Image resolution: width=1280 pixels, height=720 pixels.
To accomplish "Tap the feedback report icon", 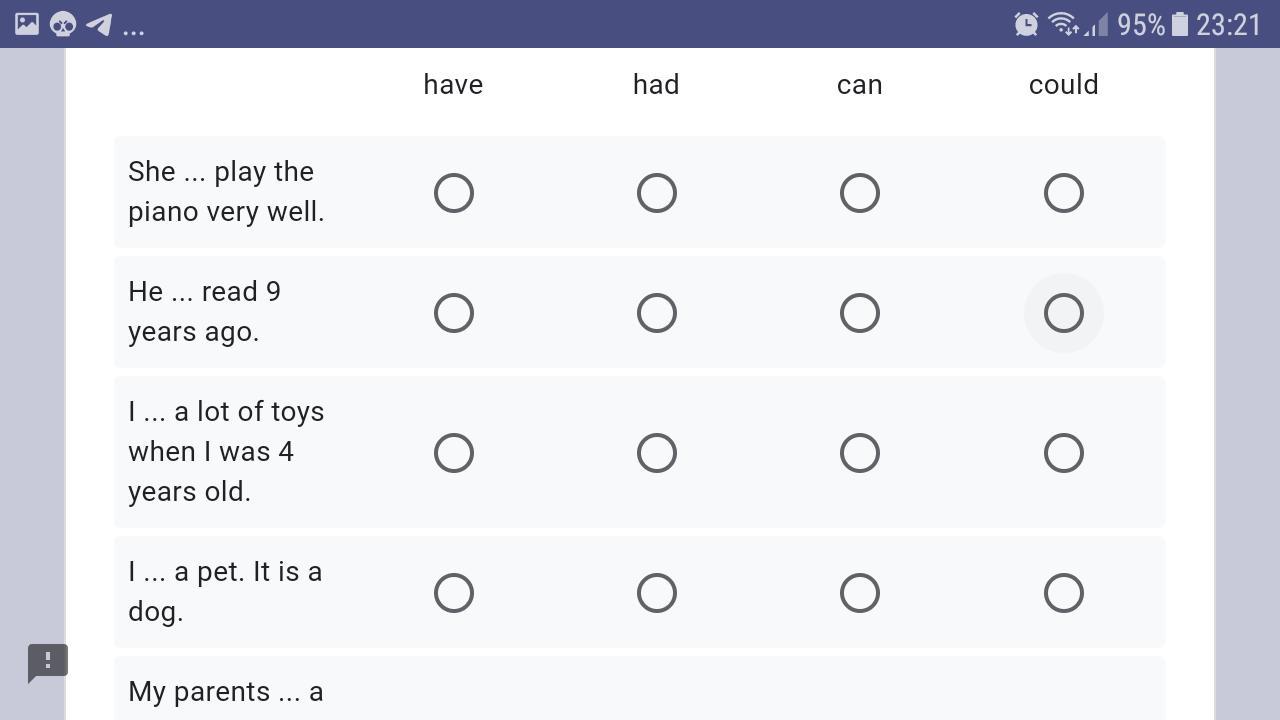I will click(47, 663).
